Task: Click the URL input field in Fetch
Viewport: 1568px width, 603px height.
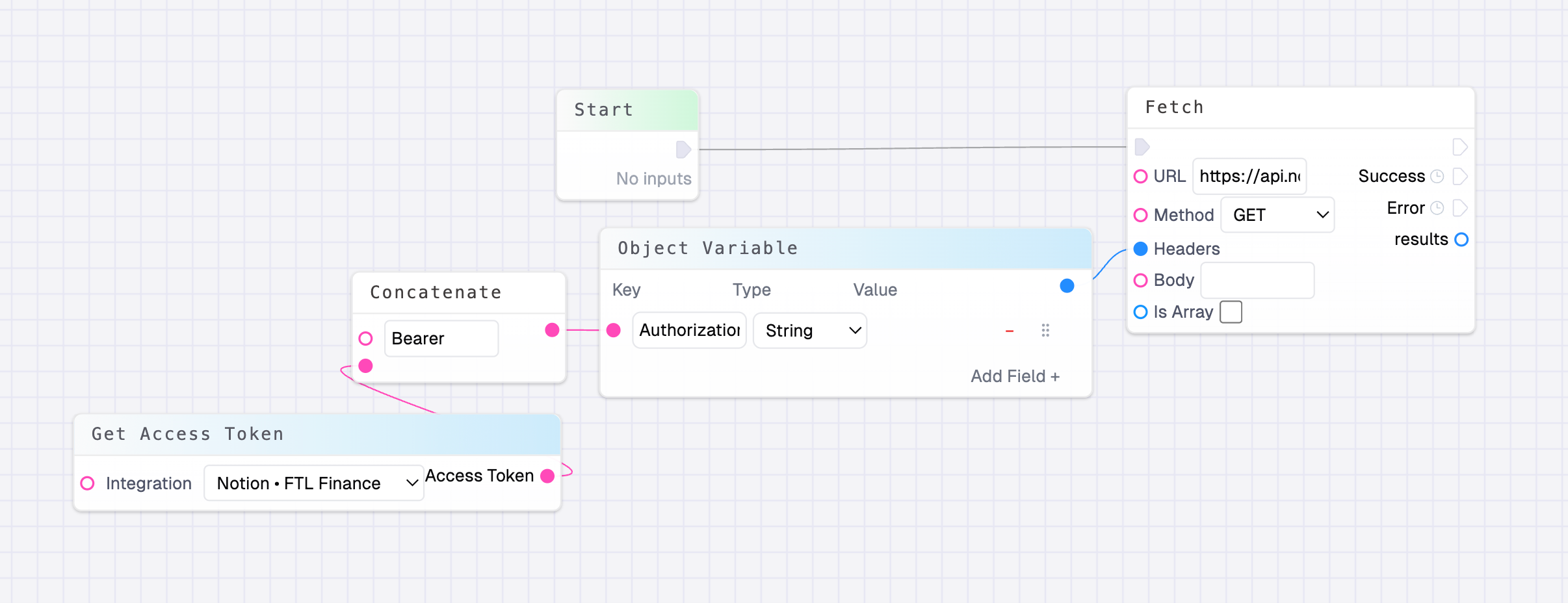Action: click(1249, 176)
